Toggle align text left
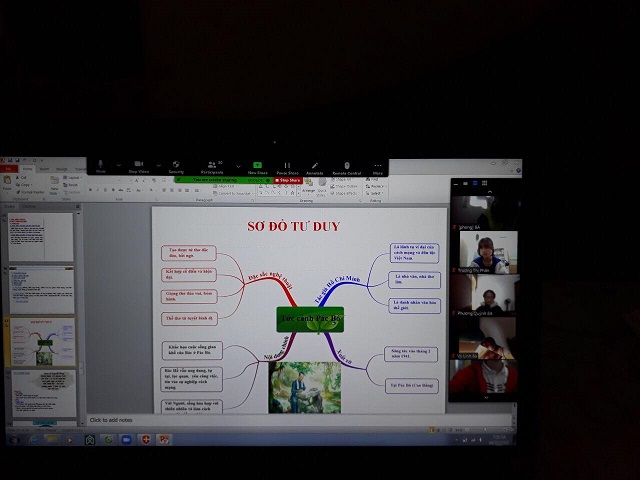Screen dimensions: 640x480 coord(164,190)
